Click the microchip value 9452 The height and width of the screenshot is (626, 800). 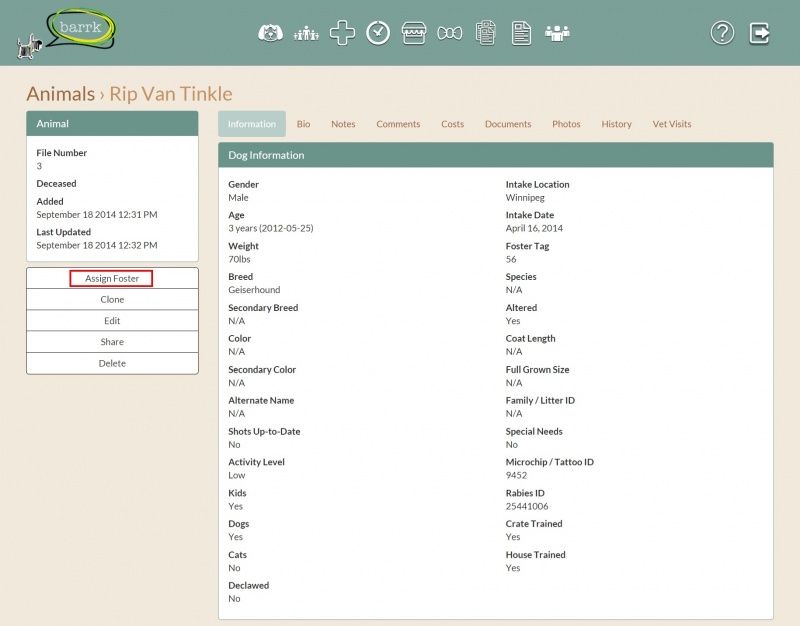(x=516, y=475)
